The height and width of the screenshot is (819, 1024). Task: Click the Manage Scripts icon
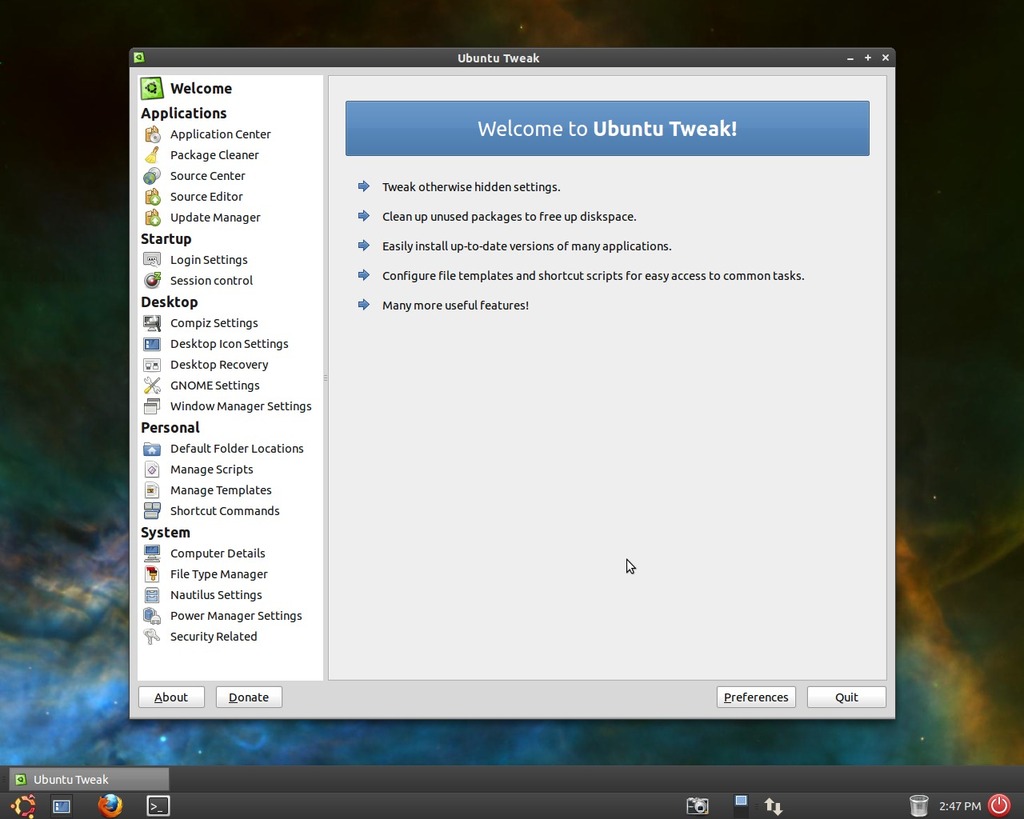click(x=152, y=470)
